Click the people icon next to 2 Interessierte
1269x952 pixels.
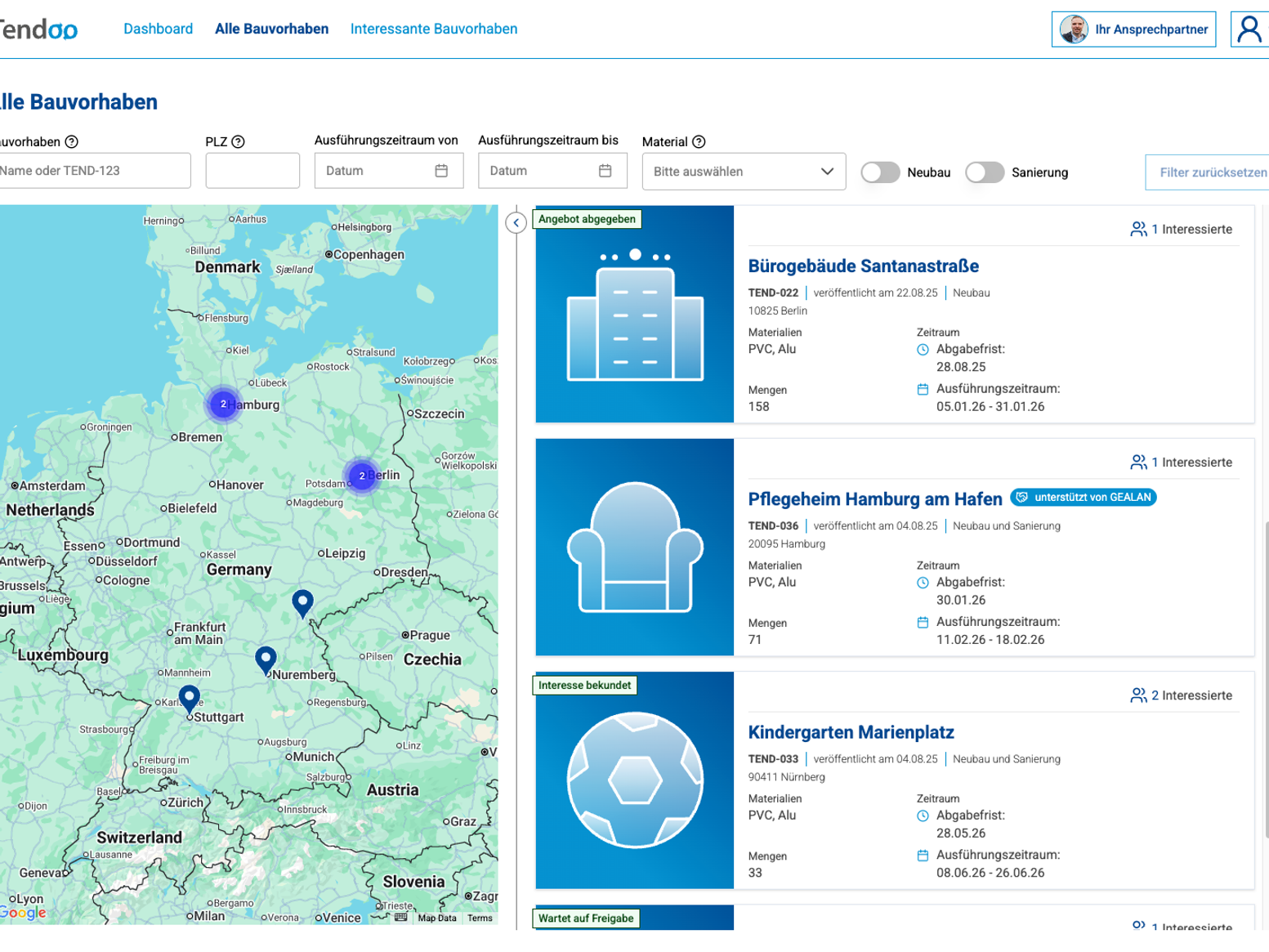(1139, 695)
